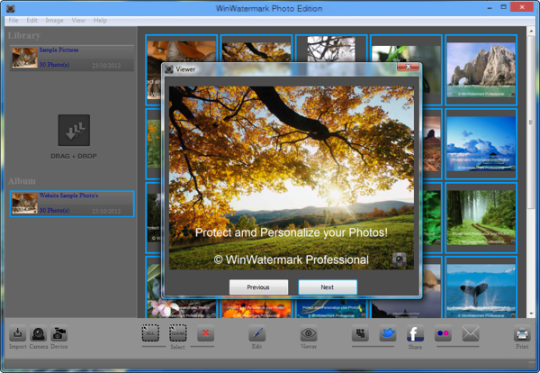540x373 pixels.
Task: Click the Select ALL photos icon
Action: [150, 333]
